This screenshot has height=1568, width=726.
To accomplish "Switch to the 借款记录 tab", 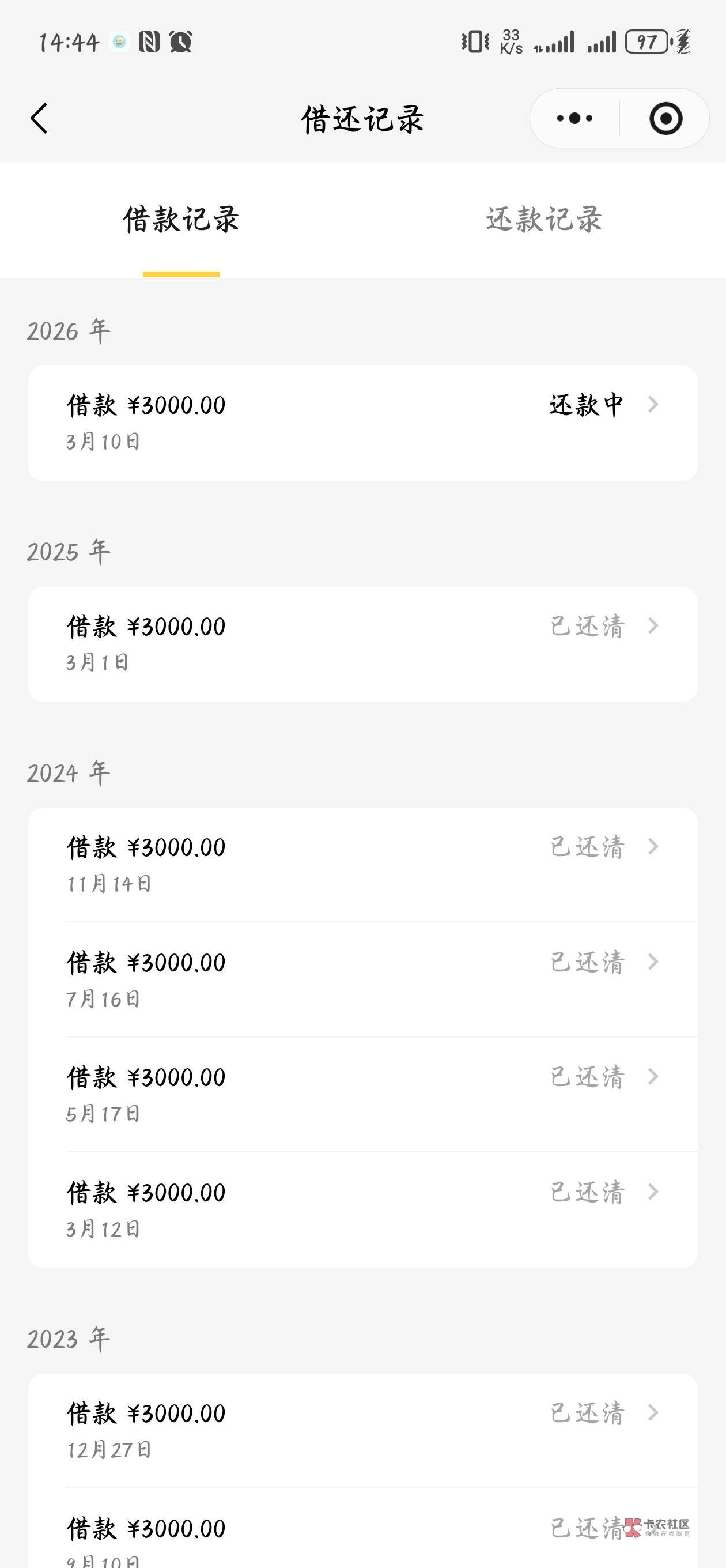I will (181, 219).
